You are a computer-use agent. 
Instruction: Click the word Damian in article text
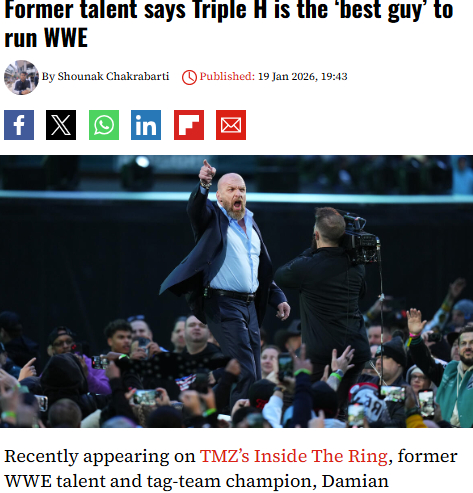pyautogui.click(x=355, y=481)
